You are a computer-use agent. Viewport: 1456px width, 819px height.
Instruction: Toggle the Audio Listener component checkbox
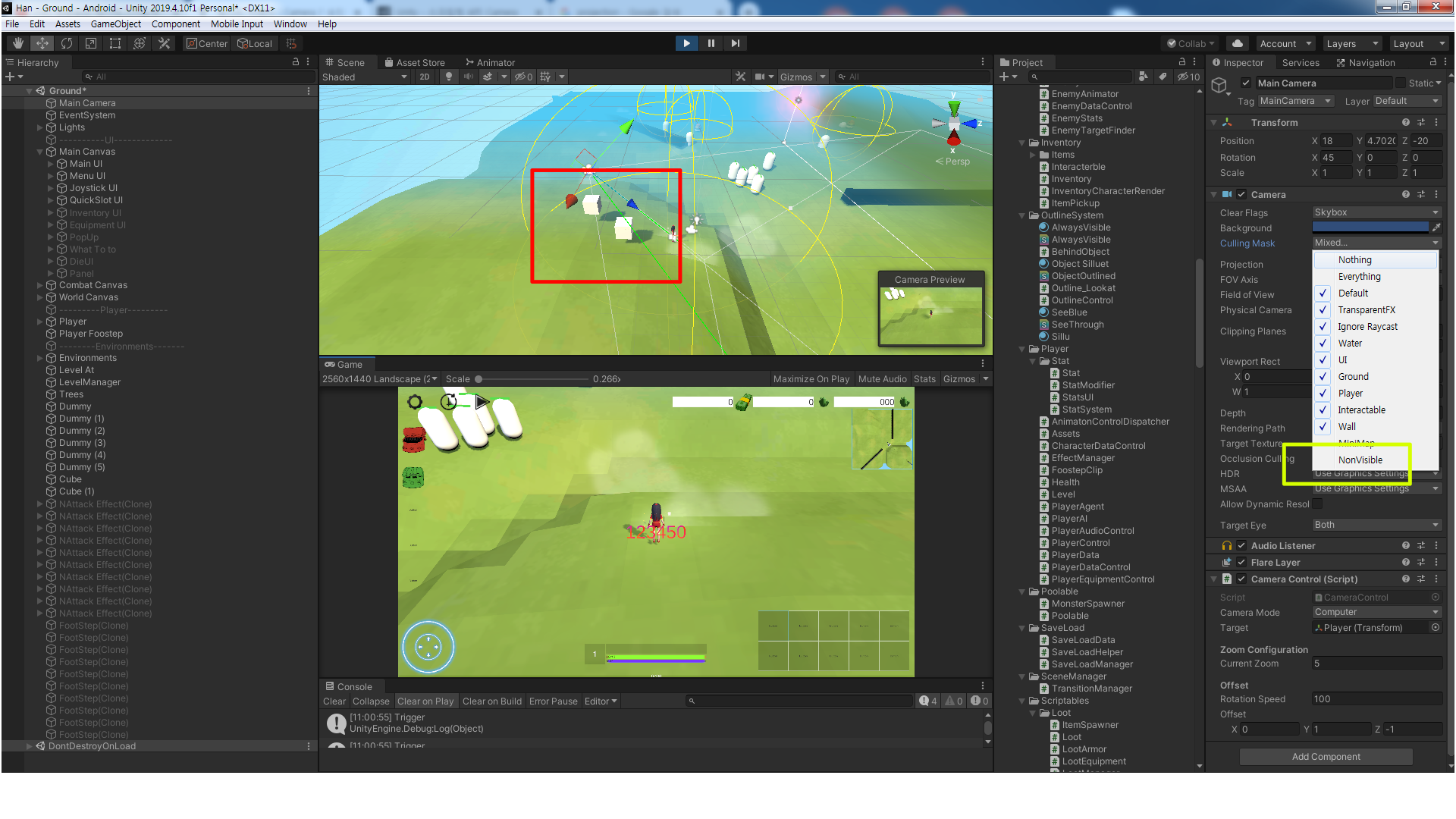1241,546
